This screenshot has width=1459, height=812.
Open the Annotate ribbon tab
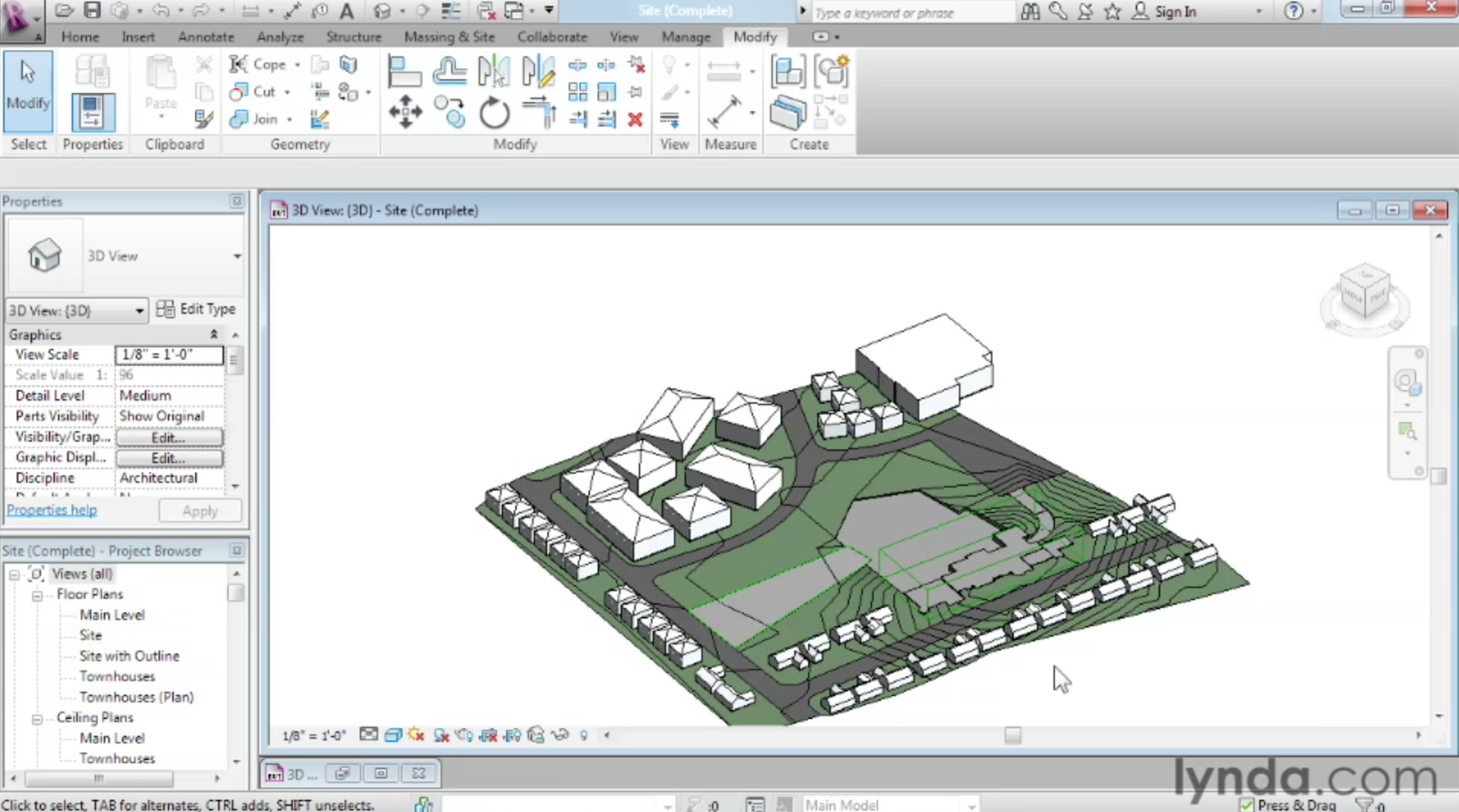(x=206, y=37)
